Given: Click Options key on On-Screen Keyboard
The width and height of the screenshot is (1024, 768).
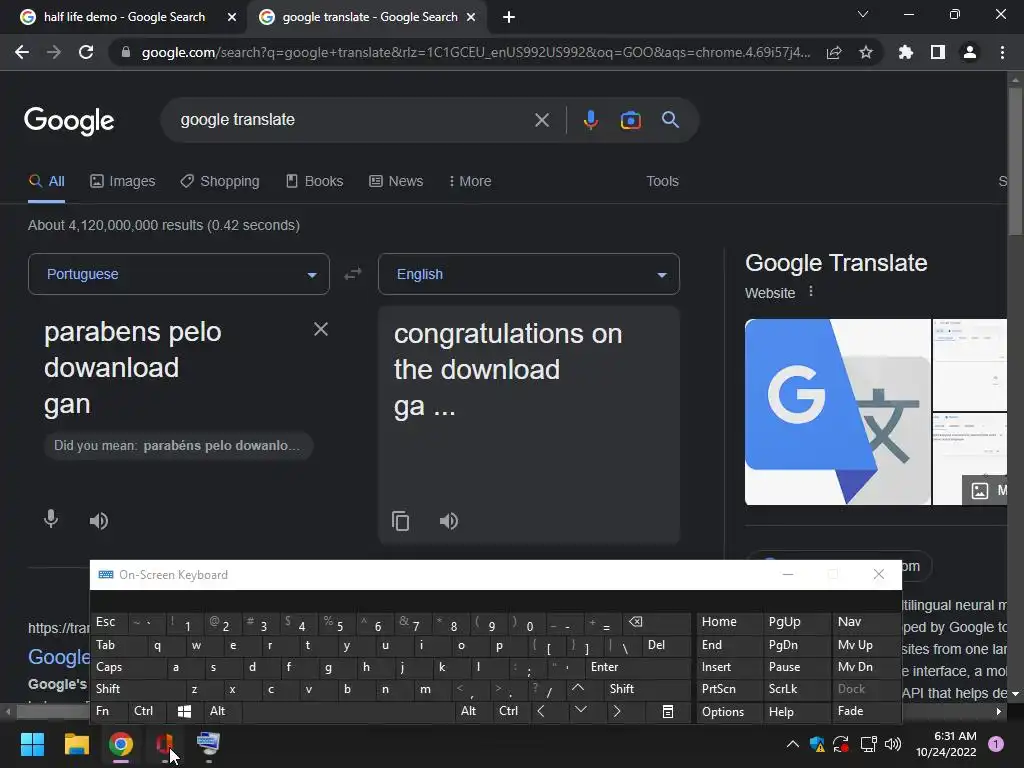Looking at the screenshot, I should (729, 712).
